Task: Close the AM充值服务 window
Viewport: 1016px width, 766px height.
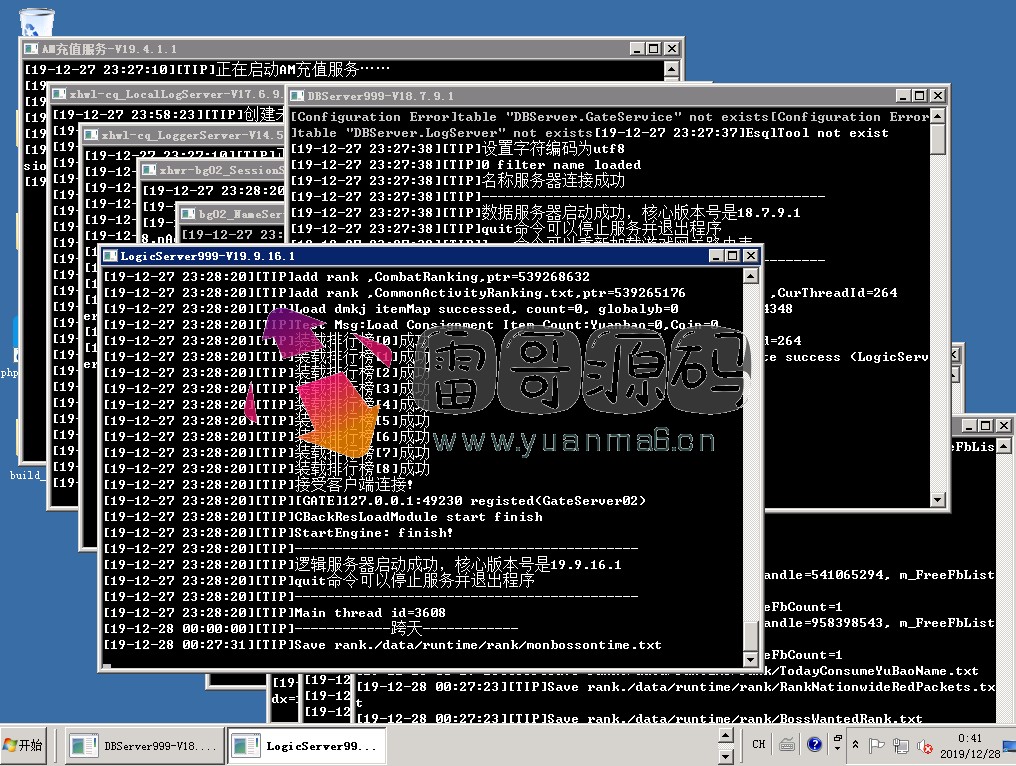Action: (672, 49)
